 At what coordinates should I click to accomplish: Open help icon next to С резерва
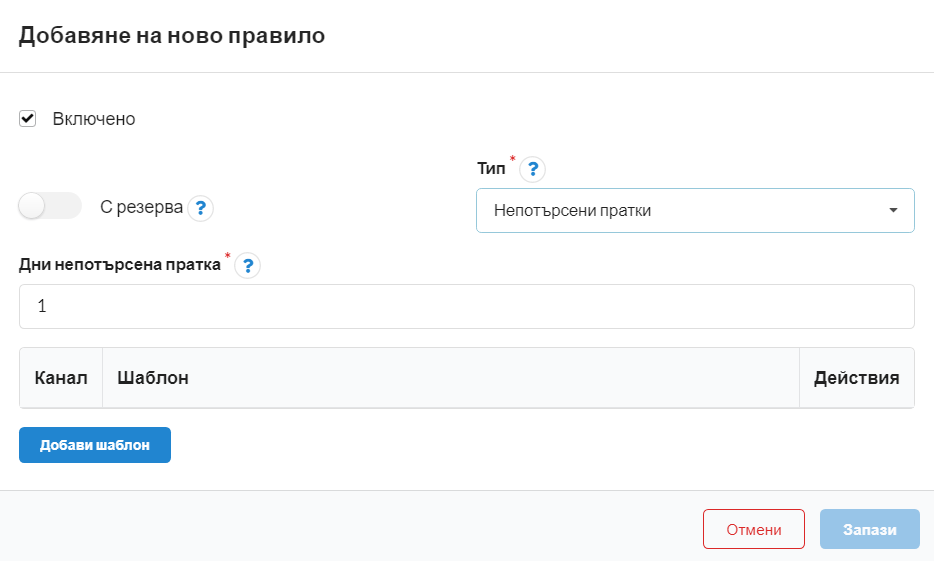(201, 208)
